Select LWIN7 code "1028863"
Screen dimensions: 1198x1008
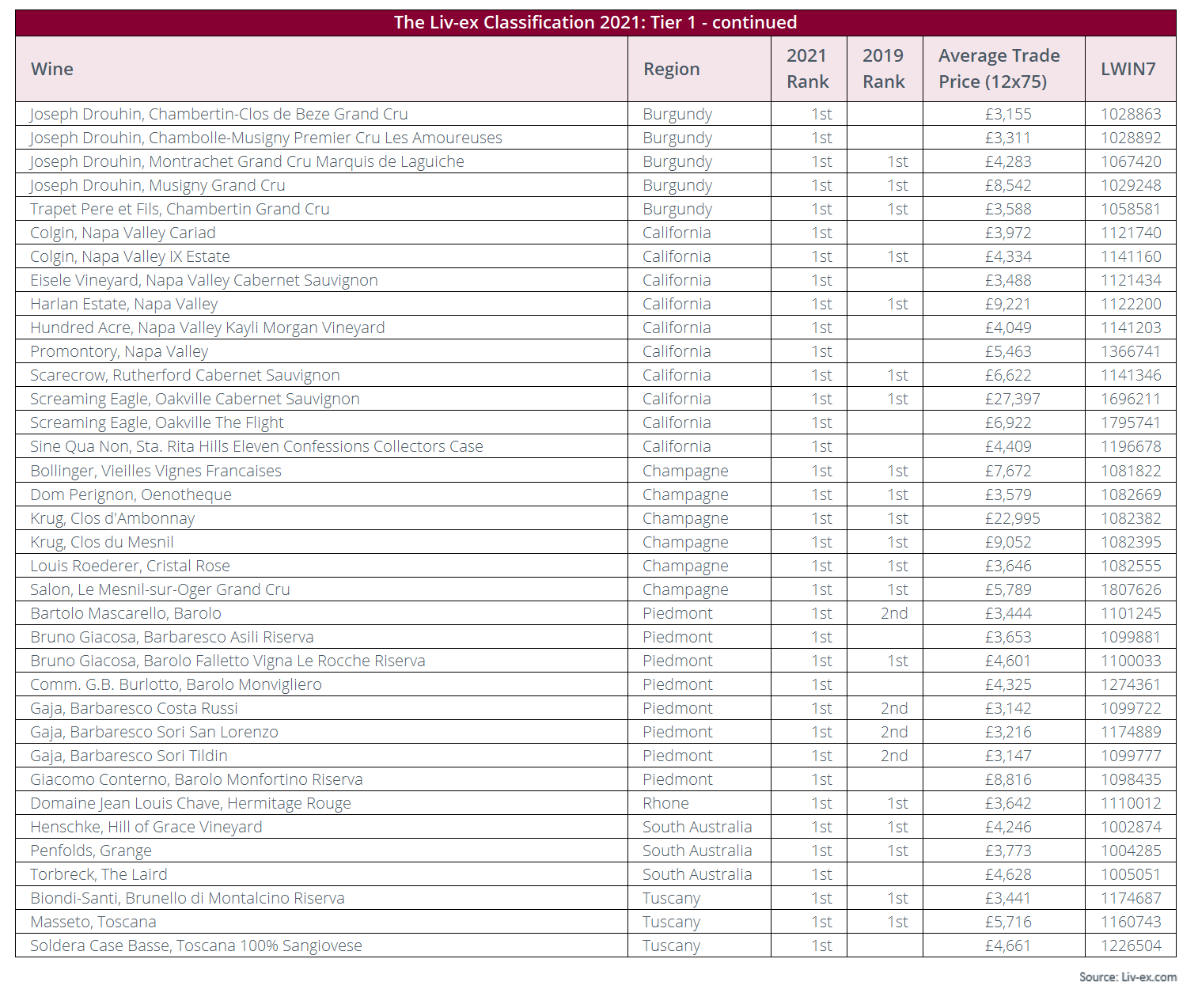(1131, 114)
